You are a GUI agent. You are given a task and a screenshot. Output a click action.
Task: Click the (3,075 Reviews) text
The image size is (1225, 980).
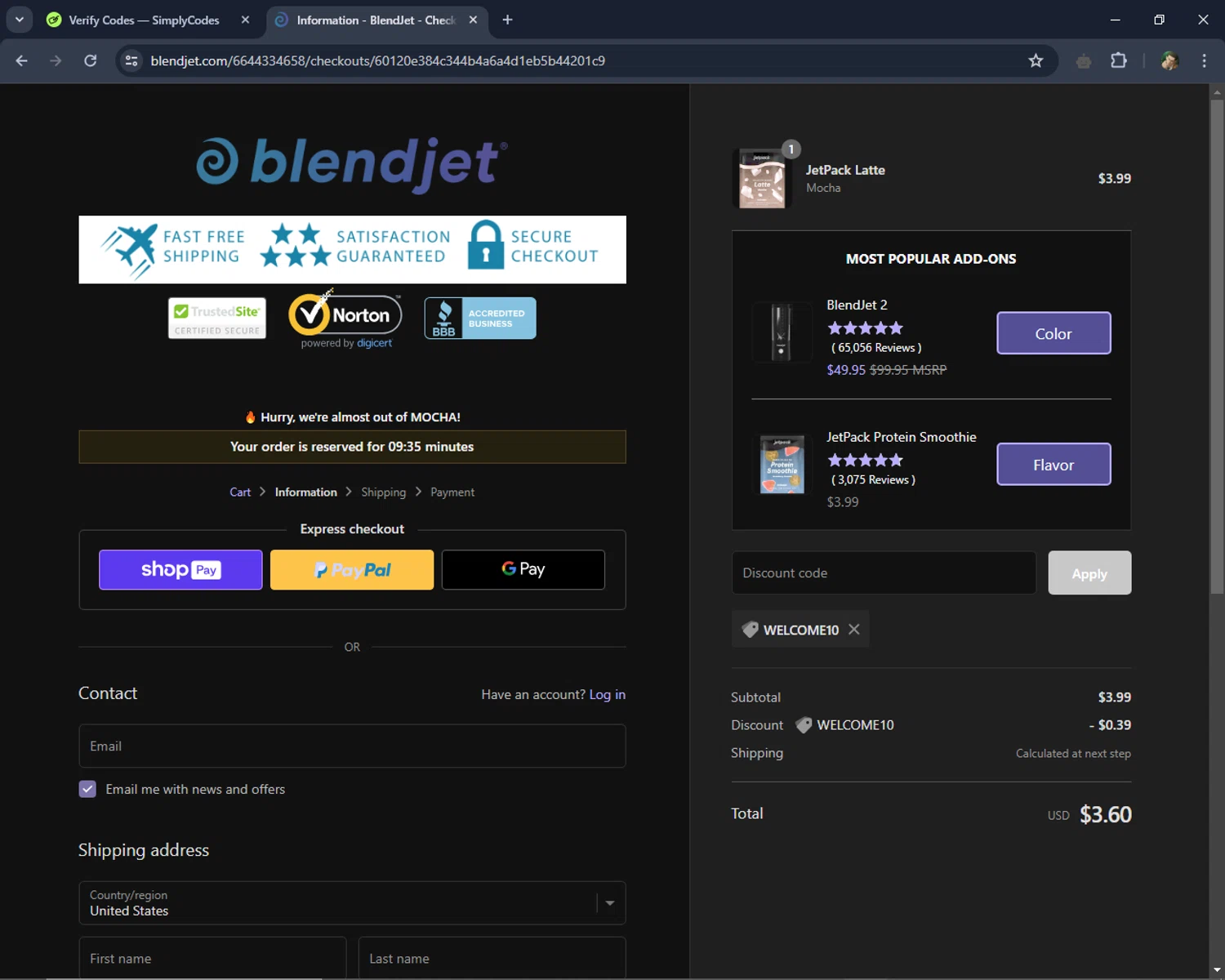pos(873,479)
